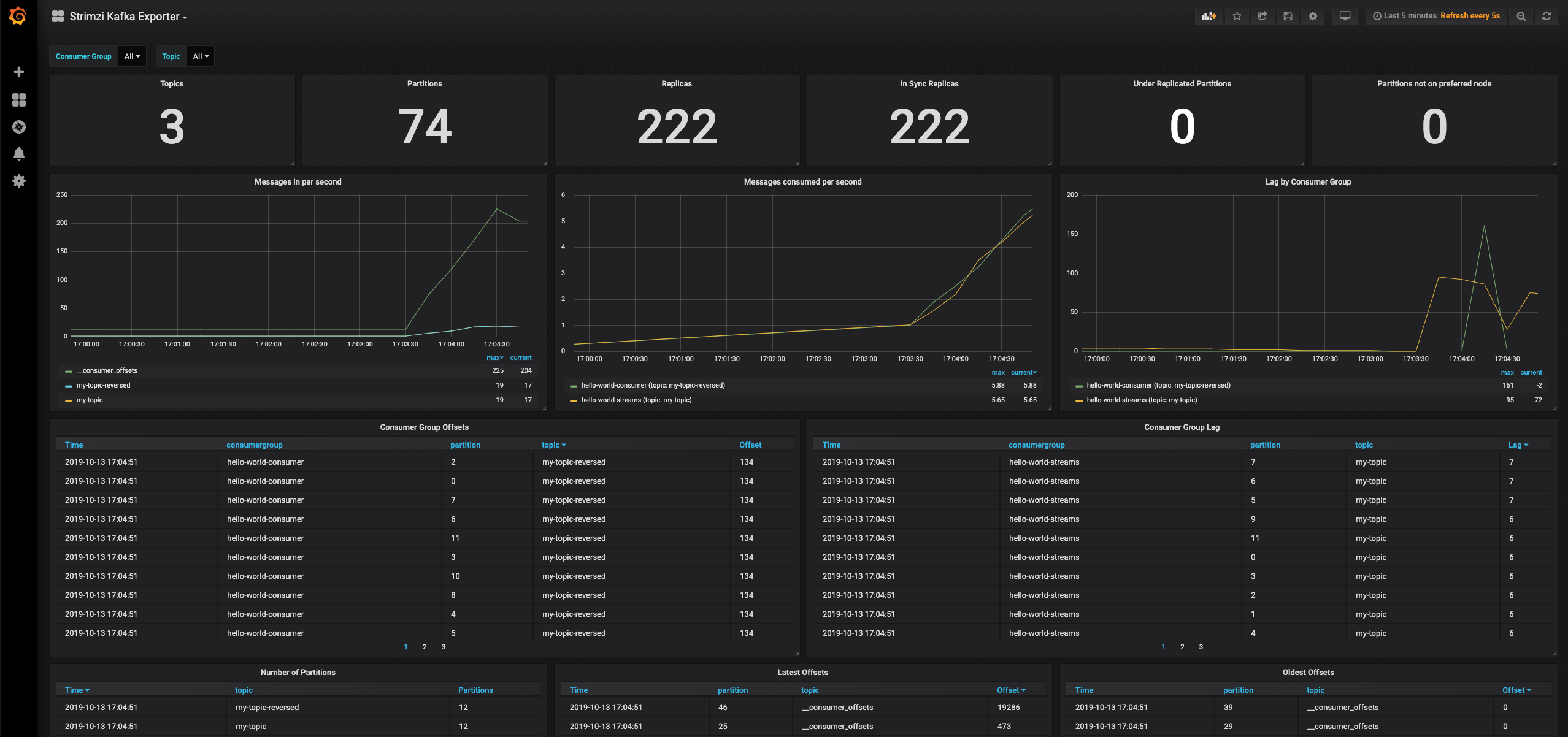
Task: Sort Latest Offsets by Offset column
Action: coord(1011,690)
